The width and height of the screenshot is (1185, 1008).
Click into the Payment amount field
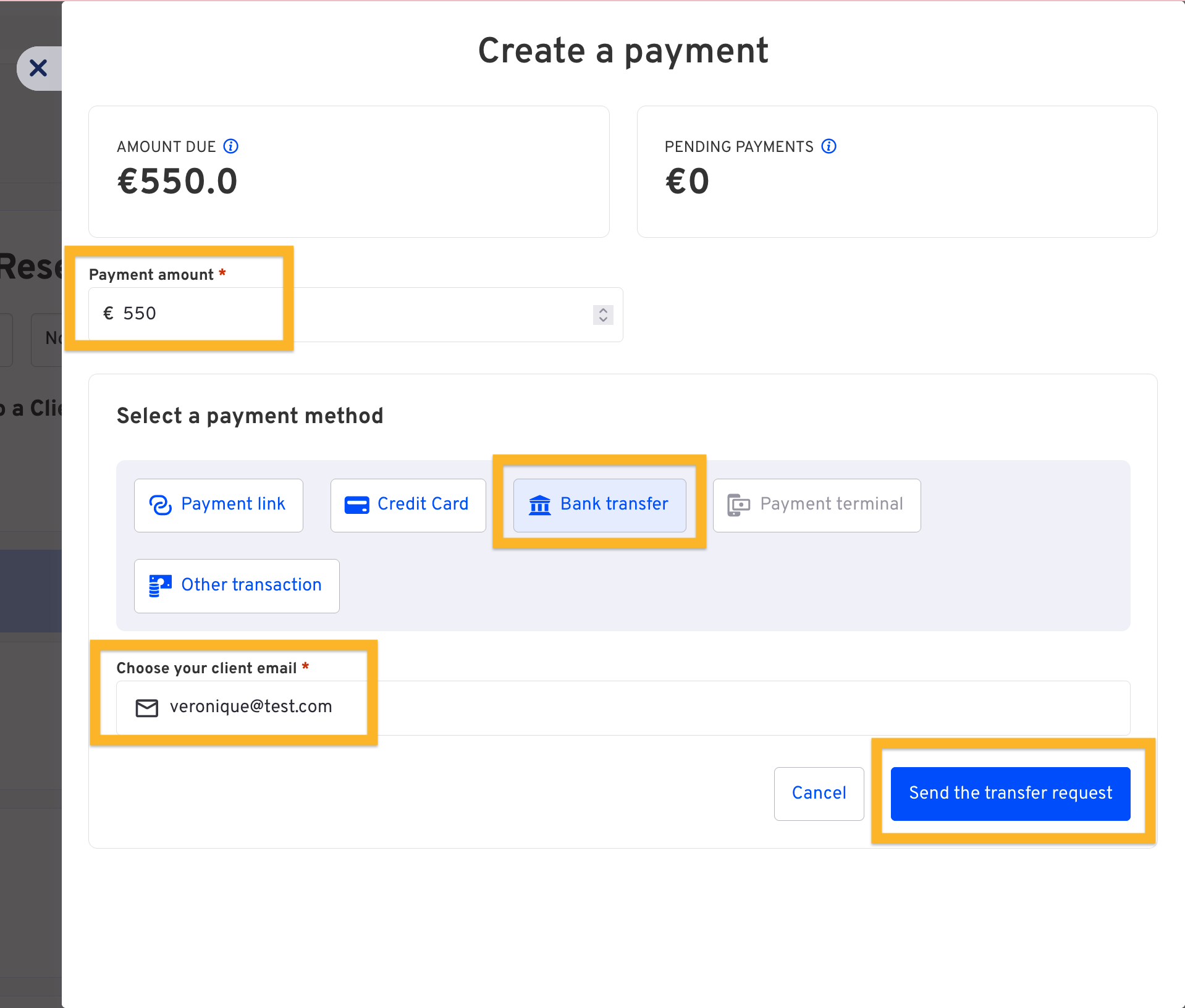pos(355,314)
